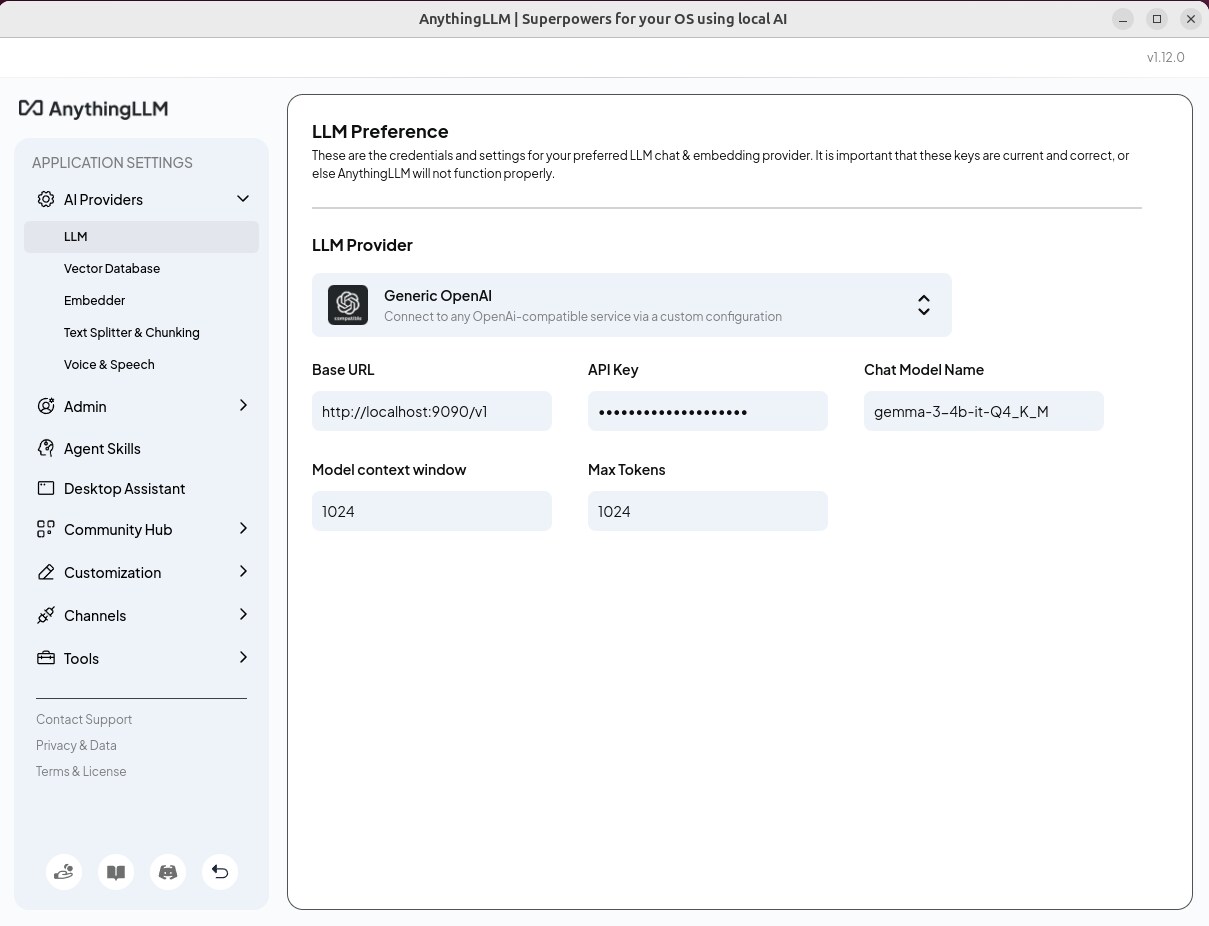
Task: Click the v1.12.0 version label
Action: 1166,57
